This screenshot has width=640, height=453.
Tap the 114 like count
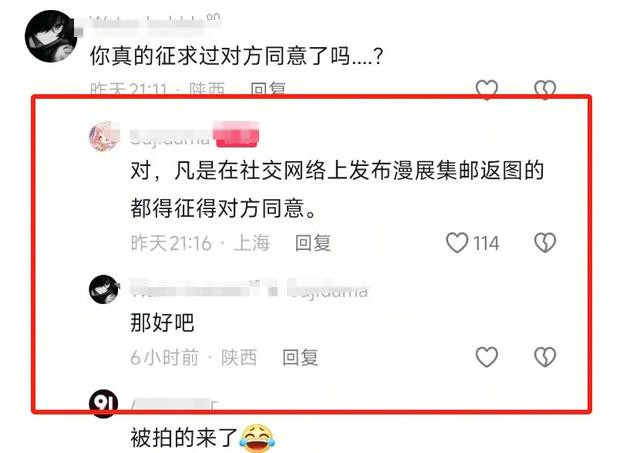tap(486, 243)
